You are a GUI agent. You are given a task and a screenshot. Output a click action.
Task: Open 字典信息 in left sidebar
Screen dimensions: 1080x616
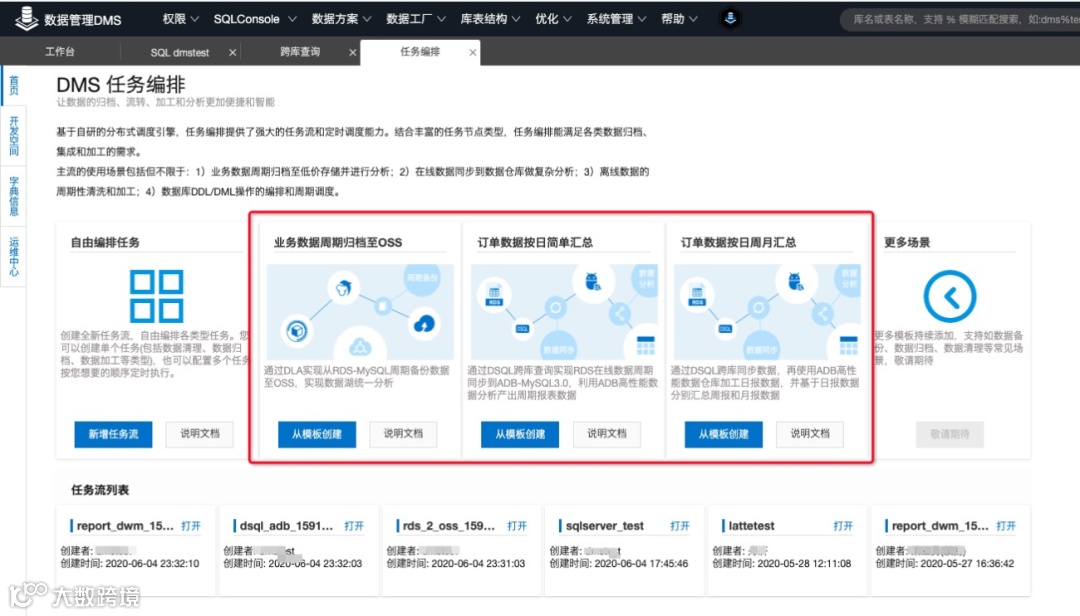(14, 196)
